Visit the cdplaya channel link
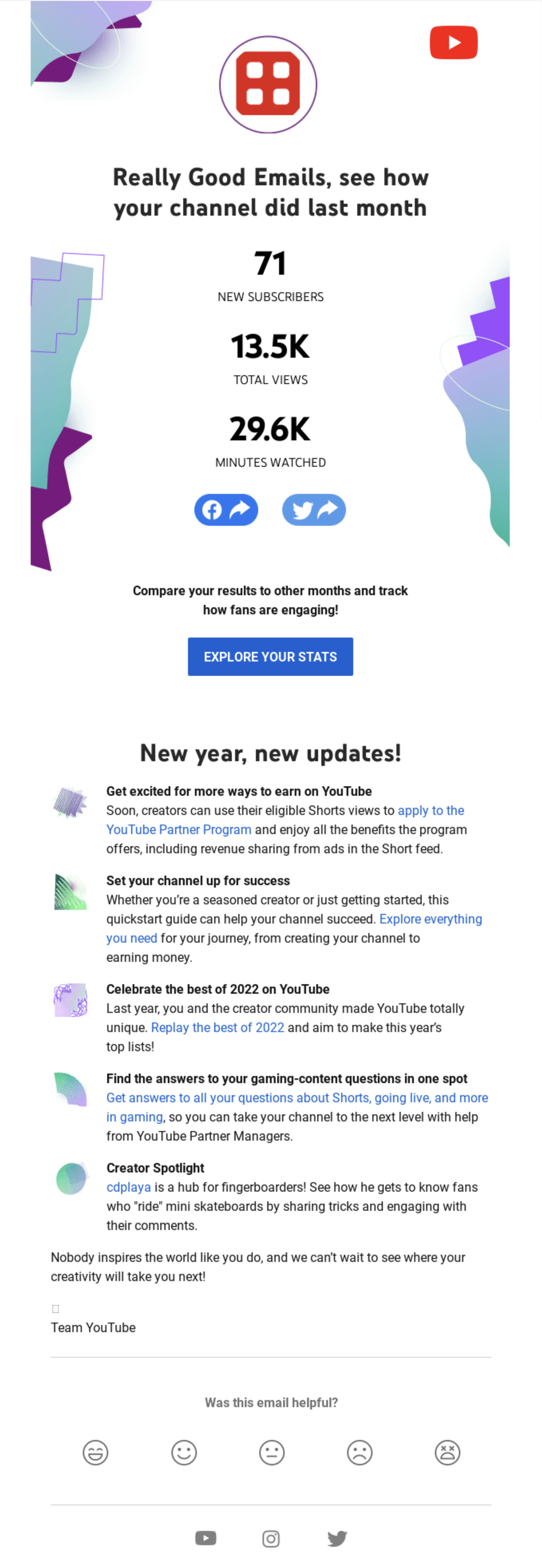The height and width of the screenshot is (1568, 542). 128,1187
